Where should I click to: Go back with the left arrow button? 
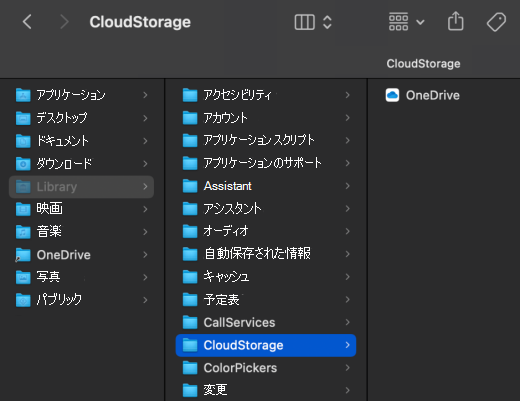tap(27, 22)
